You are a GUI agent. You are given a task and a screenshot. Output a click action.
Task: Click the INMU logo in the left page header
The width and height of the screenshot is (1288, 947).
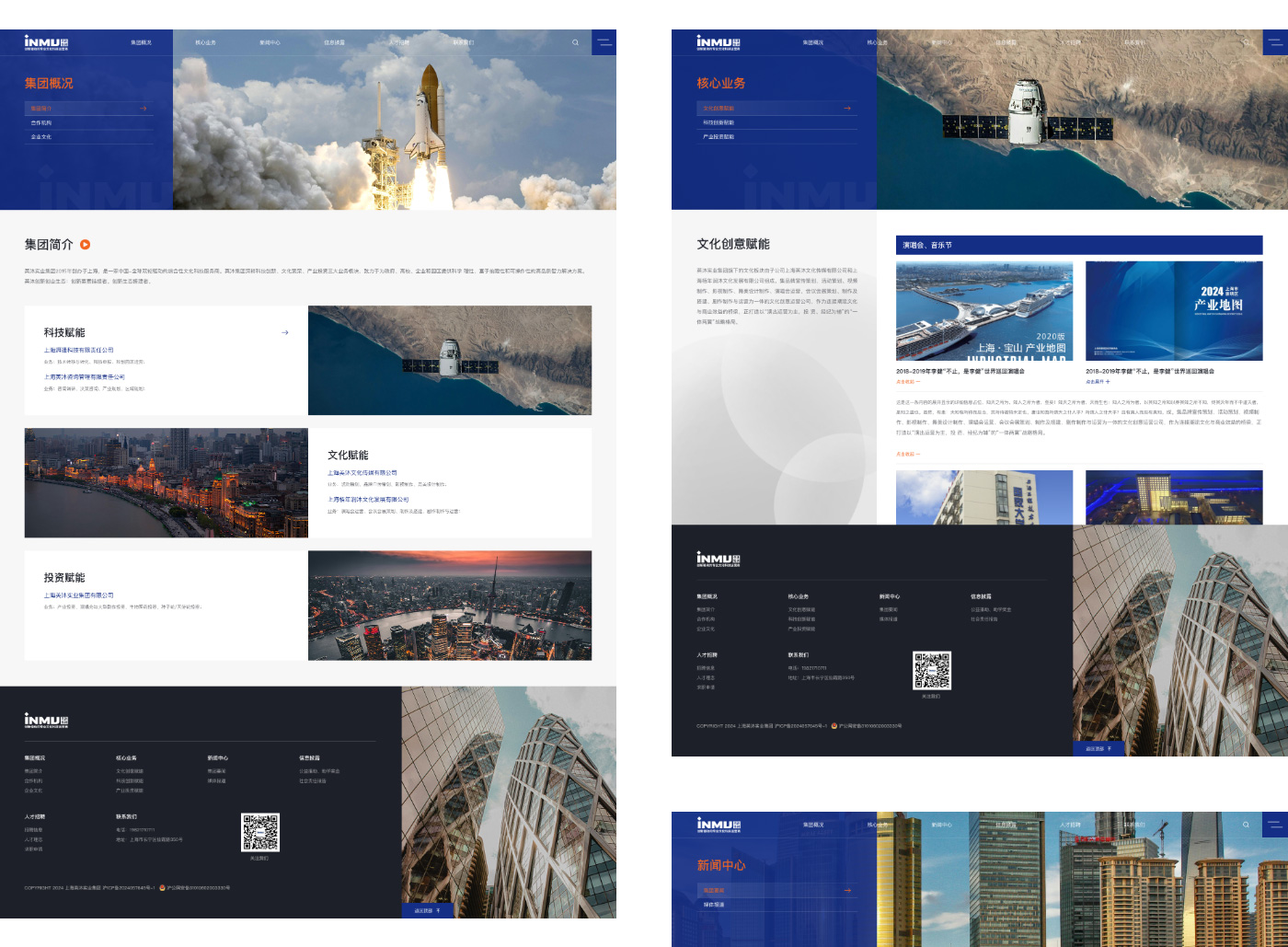[46, 42]
